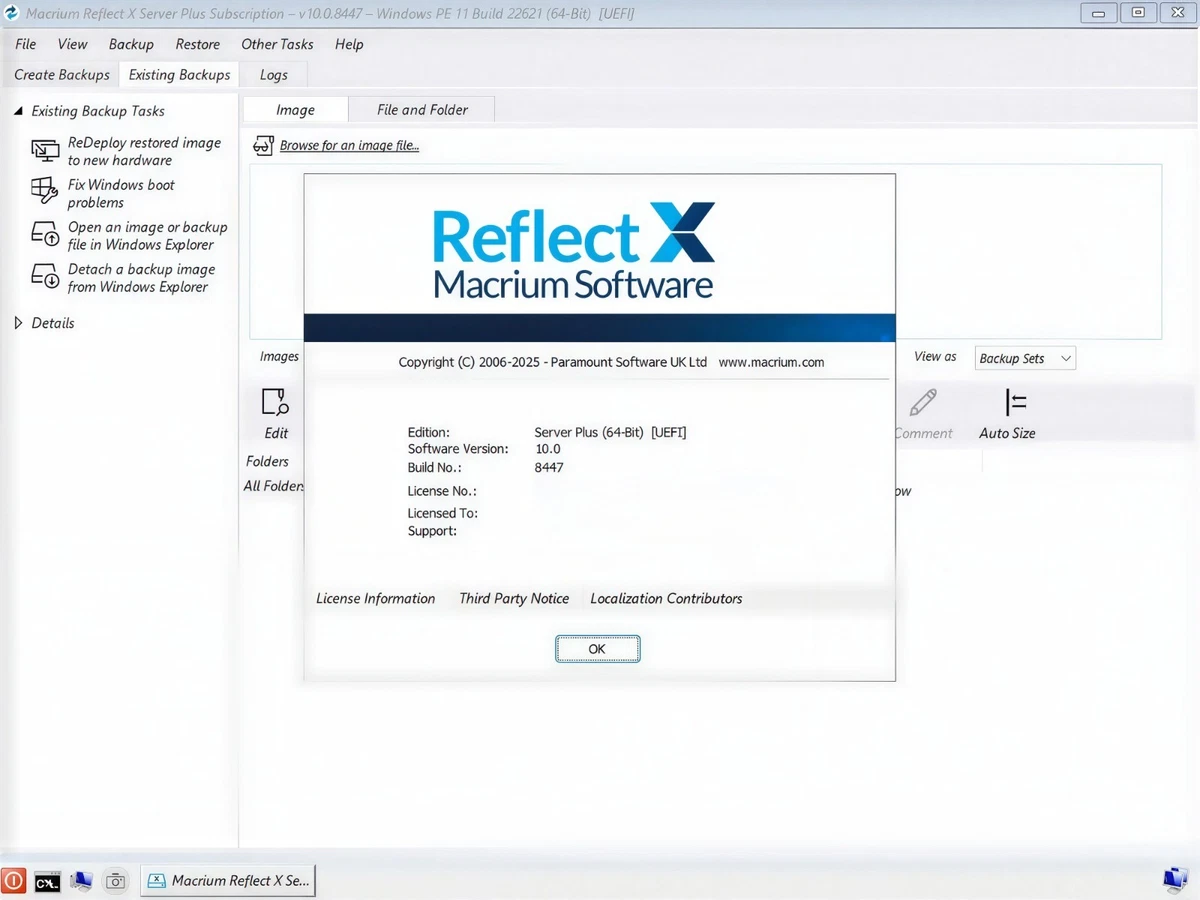1200x900 pixels.
Task: Expand the Details section
Action: pos(18,323)
